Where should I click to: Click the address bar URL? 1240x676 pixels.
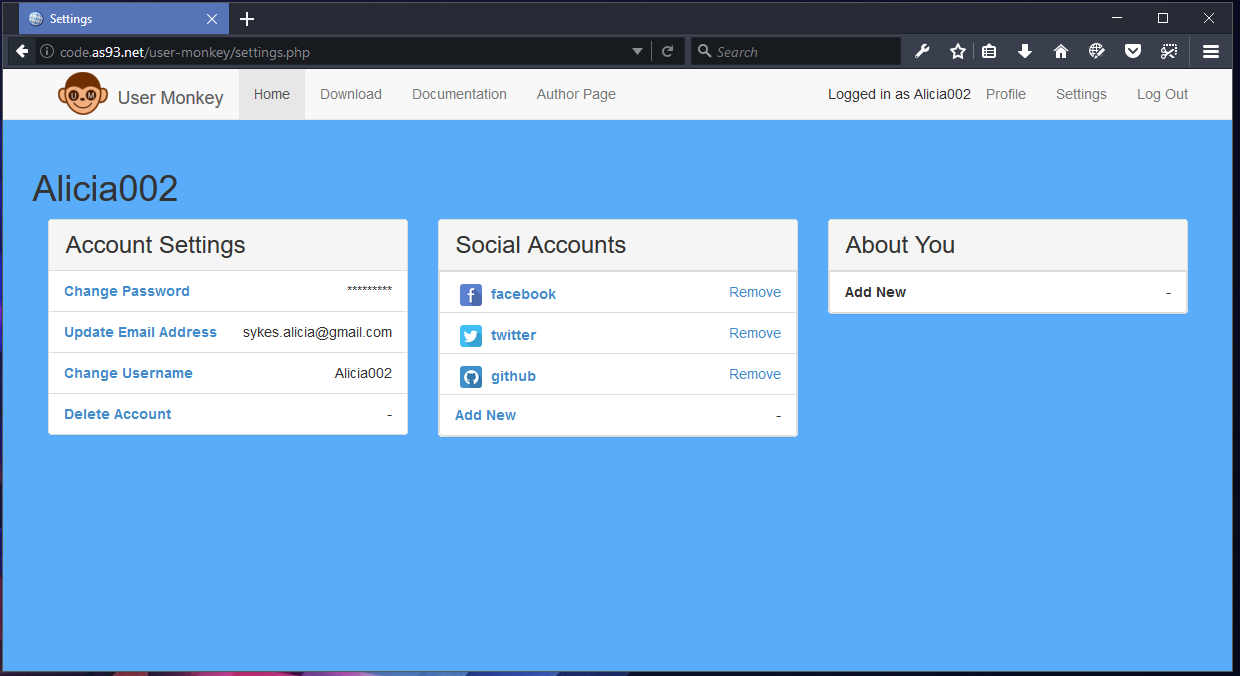pos(185,52)
